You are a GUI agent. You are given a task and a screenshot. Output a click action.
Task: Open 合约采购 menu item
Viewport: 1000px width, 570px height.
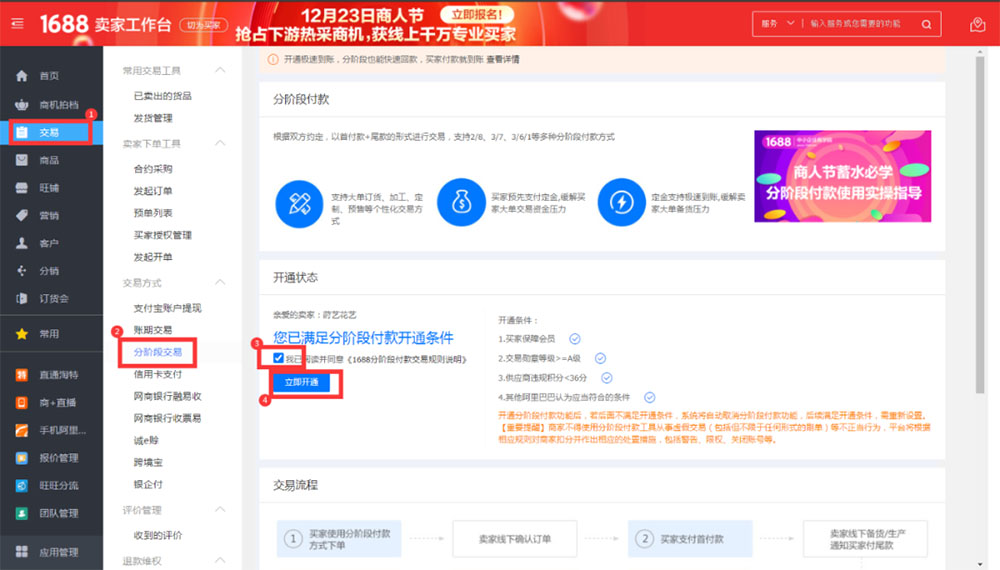click(x=153, y=169)
